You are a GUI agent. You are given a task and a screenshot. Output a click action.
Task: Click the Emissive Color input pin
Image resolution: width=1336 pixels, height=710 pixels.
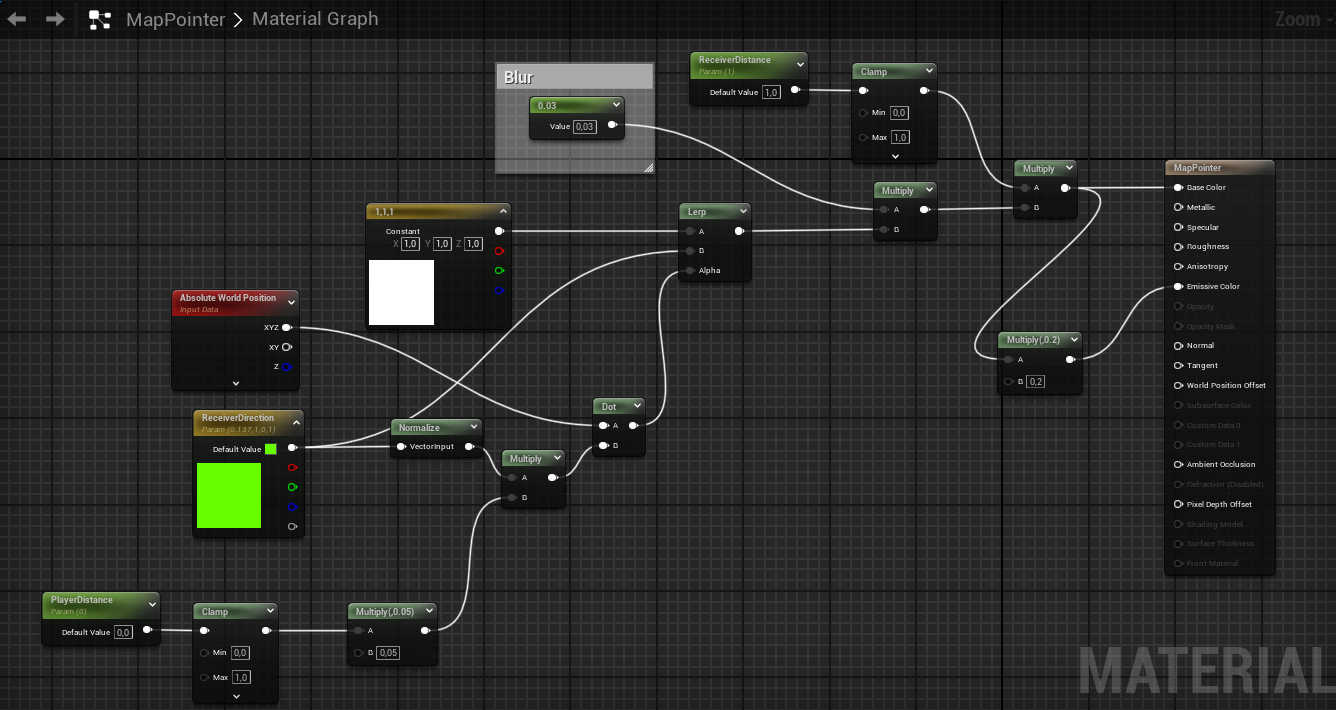click(1178, 286)
